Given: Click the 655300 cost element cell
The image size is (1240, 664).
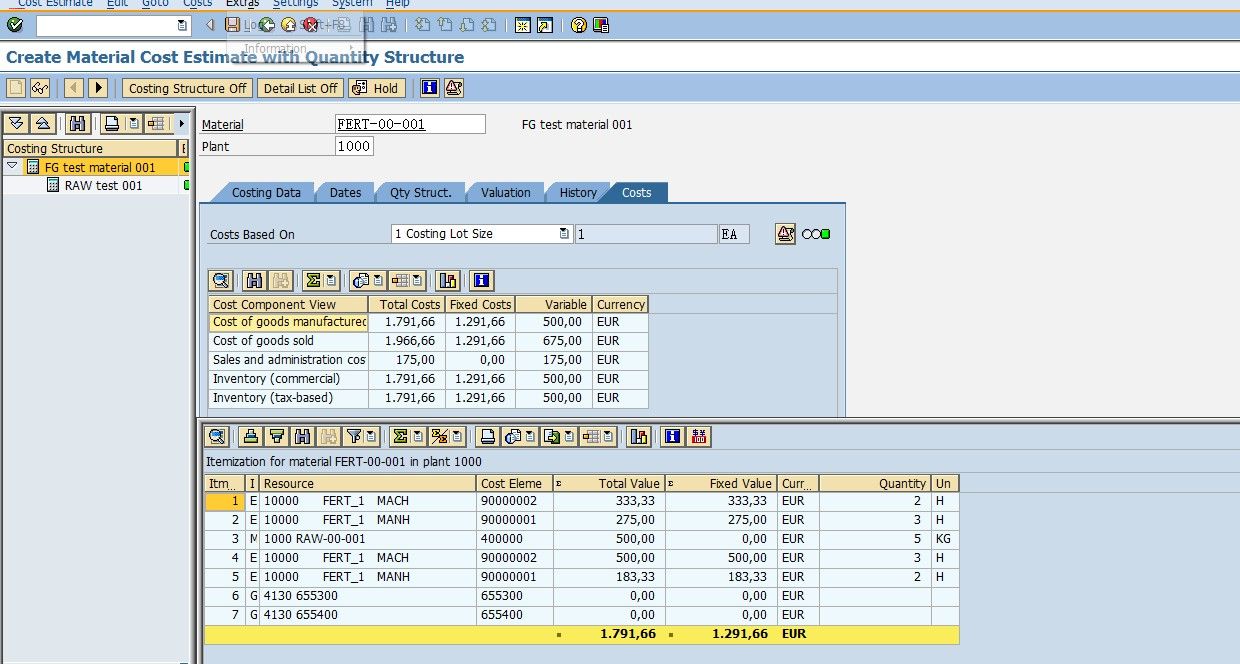Looking at the screenshot, I should pyautogui.click(x=515, y=596).
